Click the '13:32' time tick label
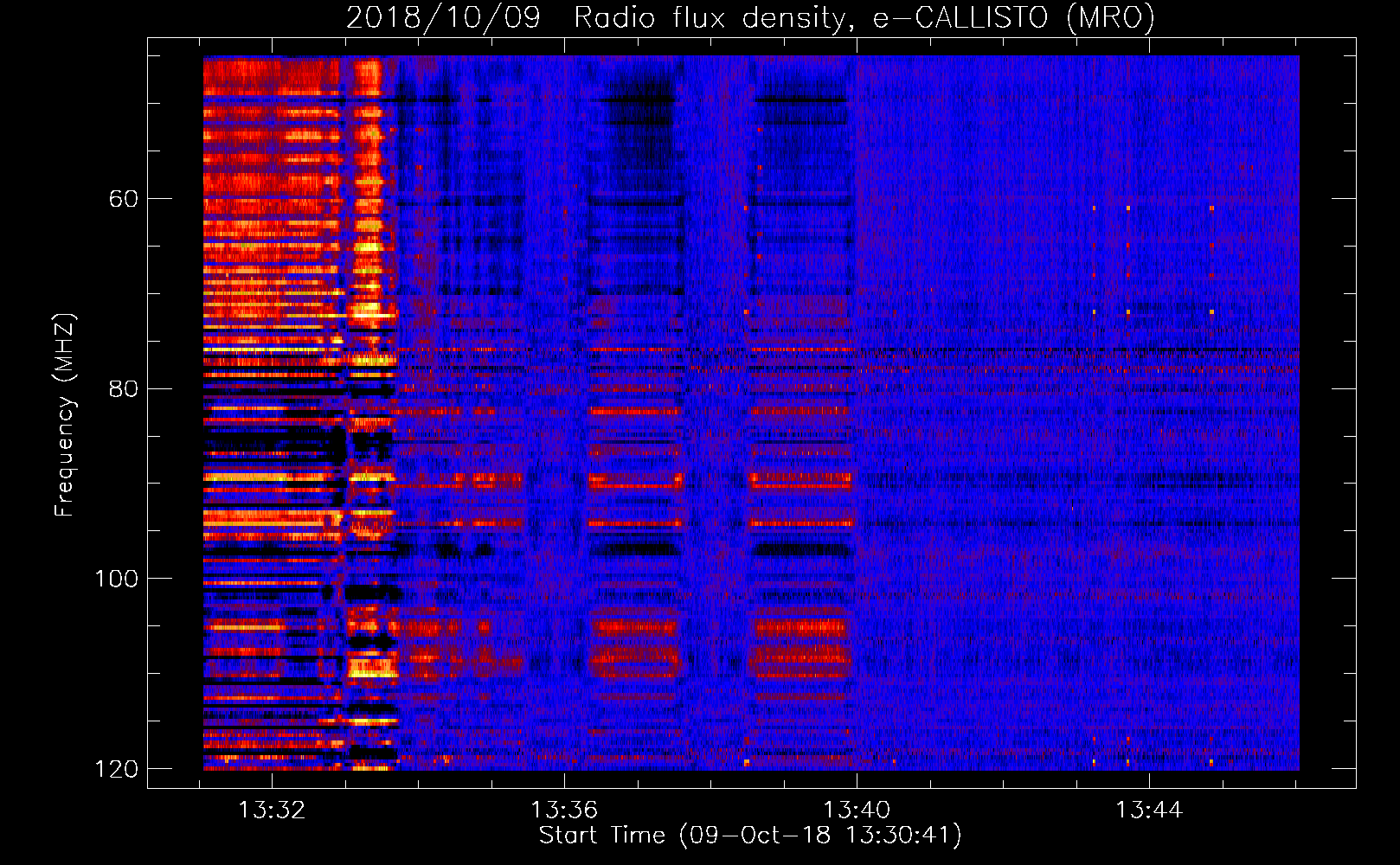The height and width of the screenshot is (865, 1400). pos(272,811)
